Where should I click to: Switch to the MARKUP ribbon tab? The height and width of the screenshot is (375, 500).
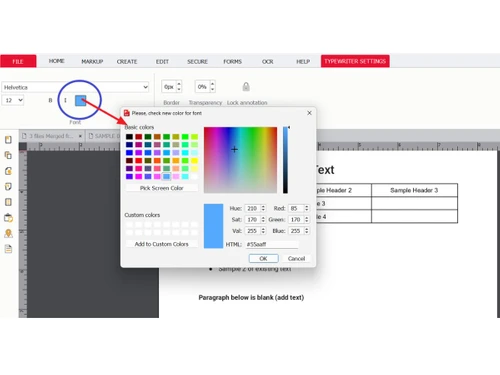tap(92, 62)
